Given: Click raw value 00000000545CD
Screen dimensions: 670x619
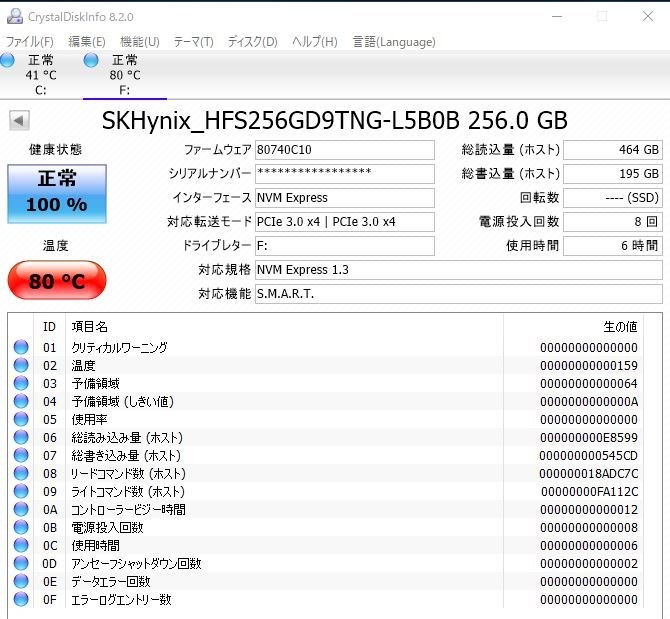Looking at the screenshot, I should [588, 455].
